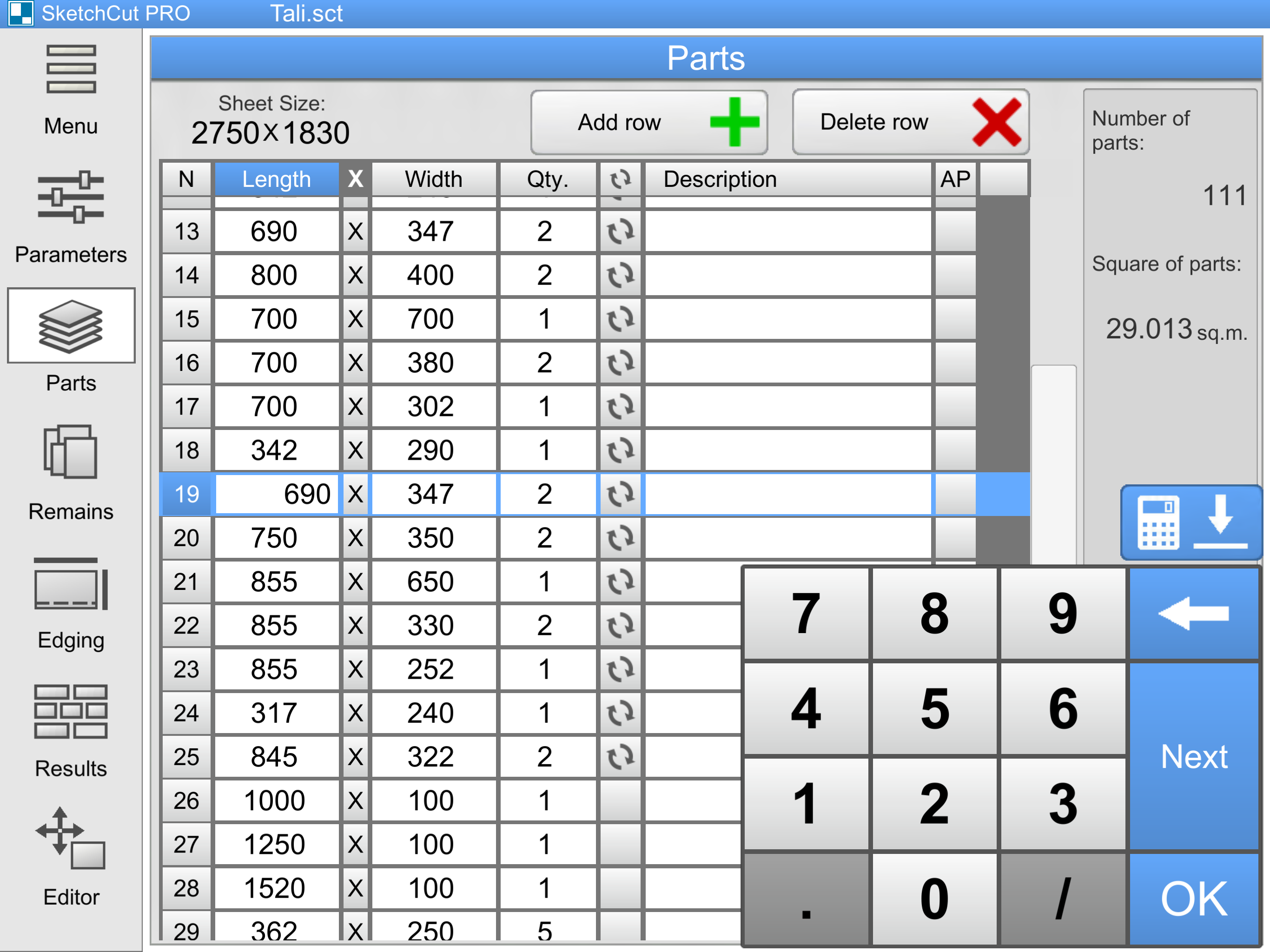Select length 1000 in row 26
The width and height of the screenshot is (1270, 952).
277,801
